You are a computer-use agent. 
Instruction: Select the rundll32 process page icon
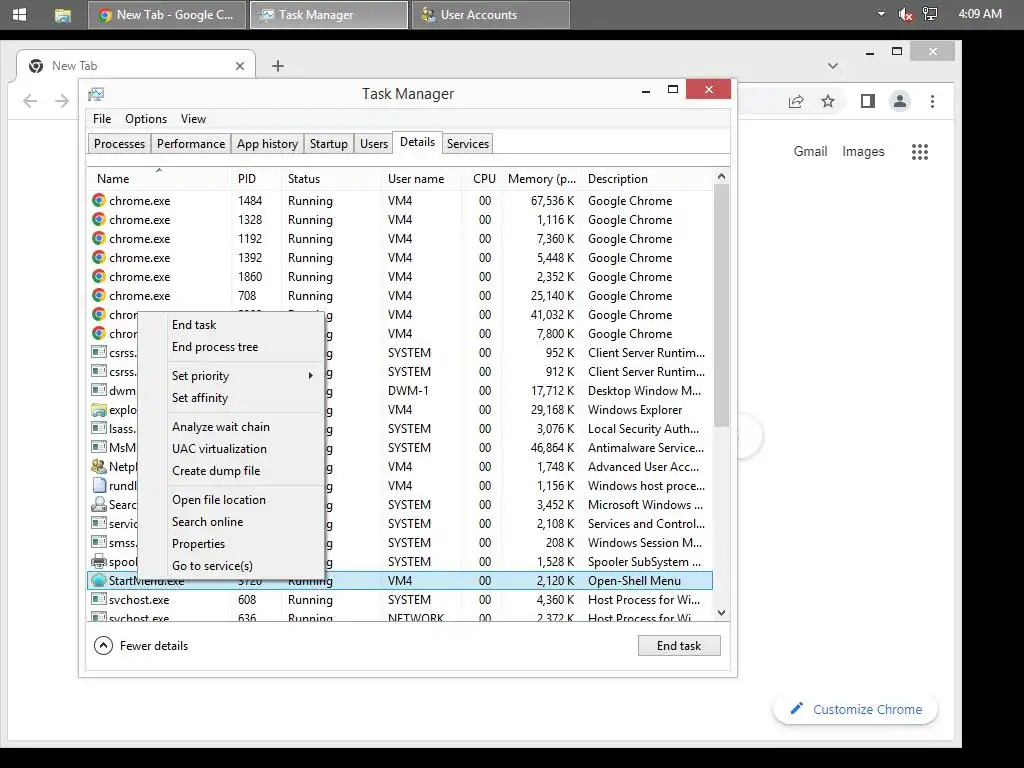tap(99, 485)
